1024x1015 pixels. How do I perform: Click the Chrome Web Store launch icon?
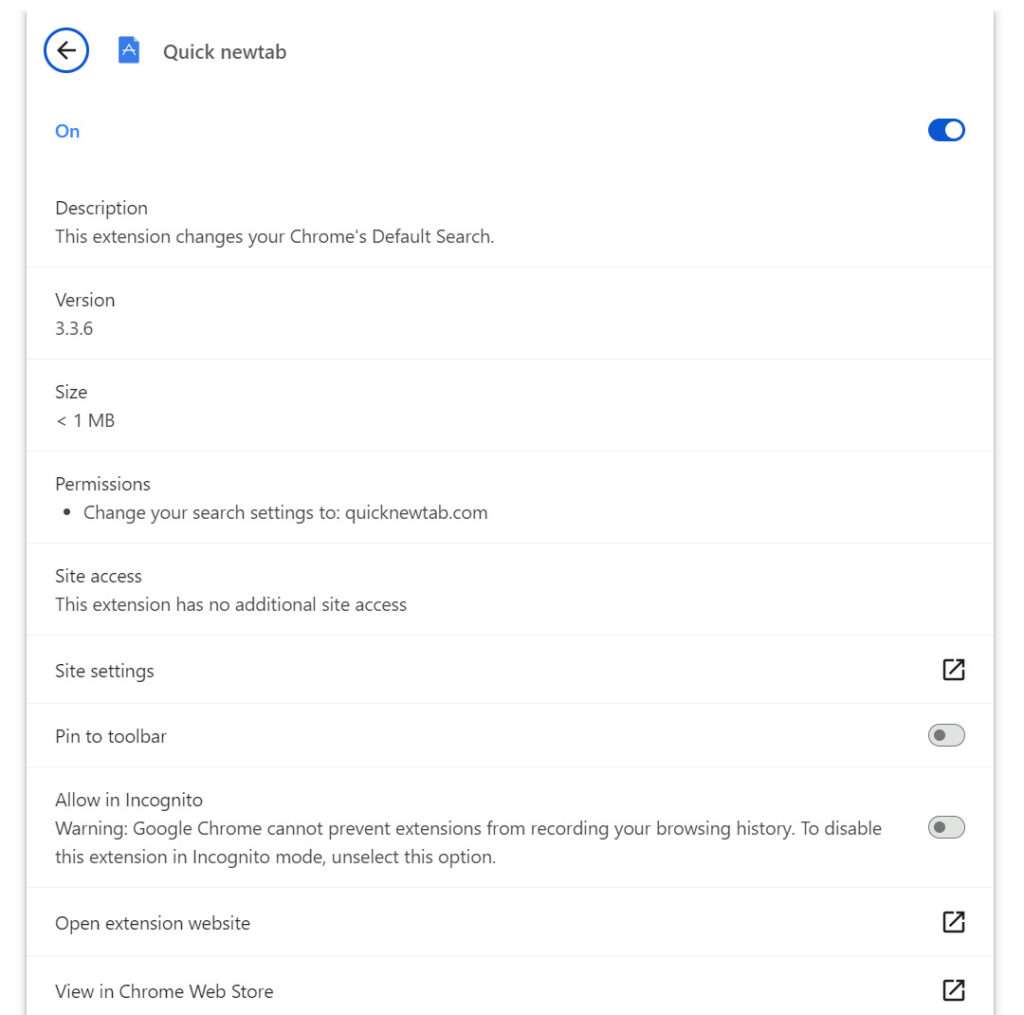(953, 990)
